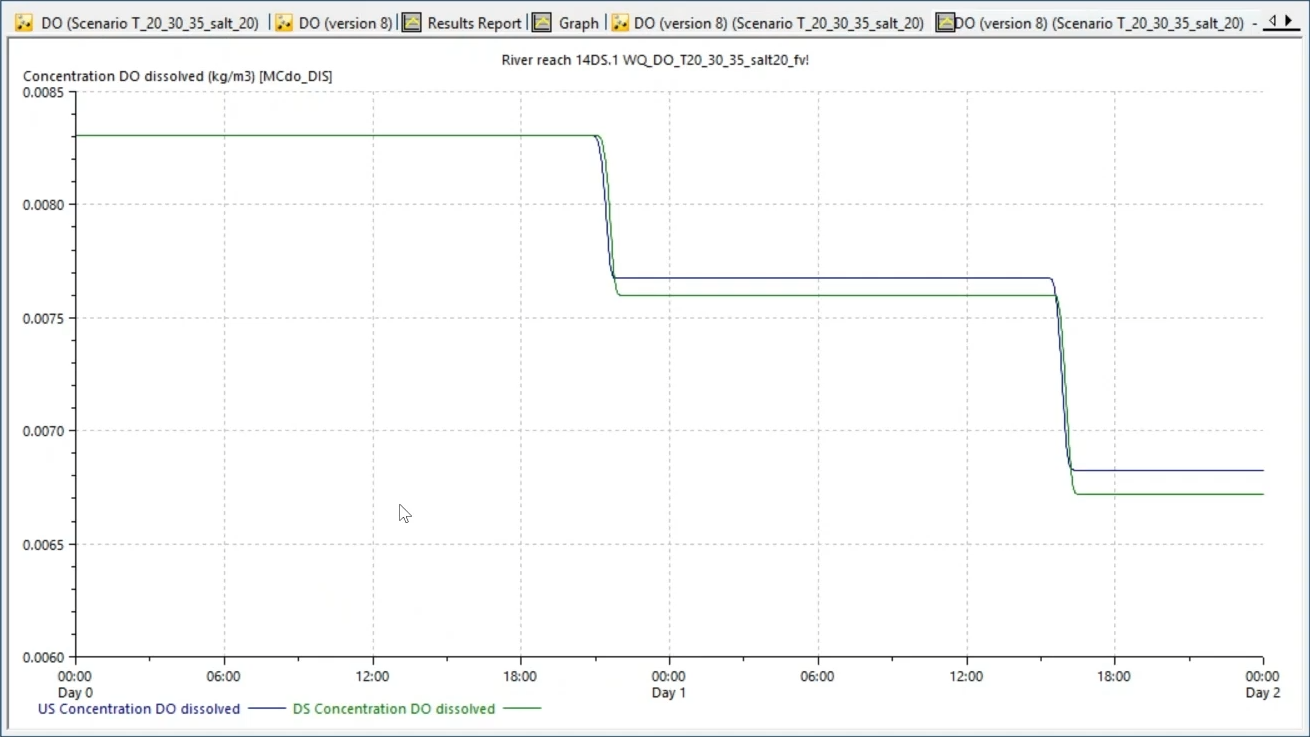Click the left tab-scroll arrow
The image size is (1310, 737).
pyautogui.click(x=1271, y=20)
